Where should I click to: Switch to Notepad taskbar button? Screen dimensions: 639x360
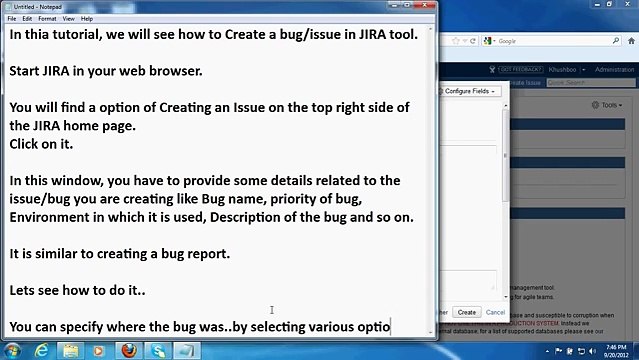click(187, 351)
